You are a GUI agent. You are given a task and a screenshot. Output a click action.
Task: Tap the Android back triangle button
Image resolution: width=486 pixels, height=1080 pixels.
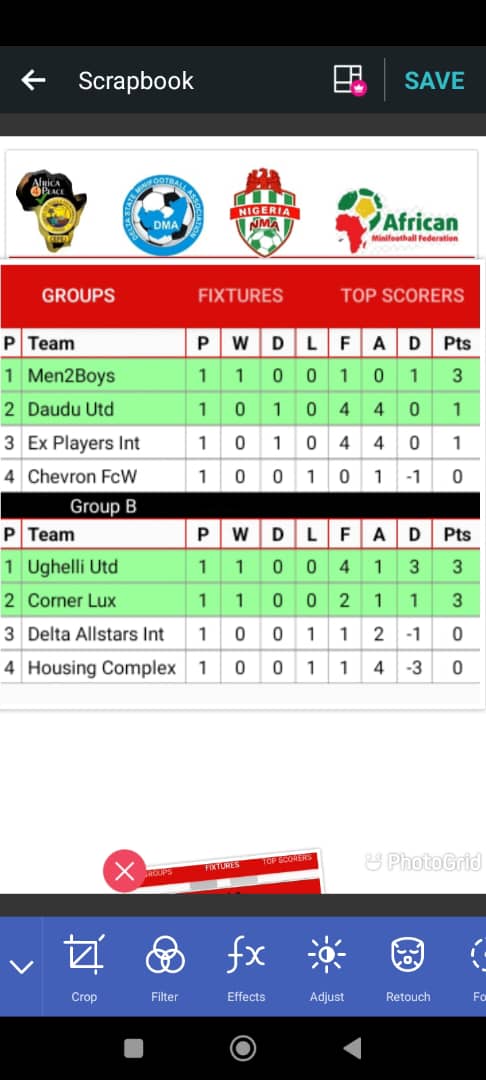(352, 1048)
